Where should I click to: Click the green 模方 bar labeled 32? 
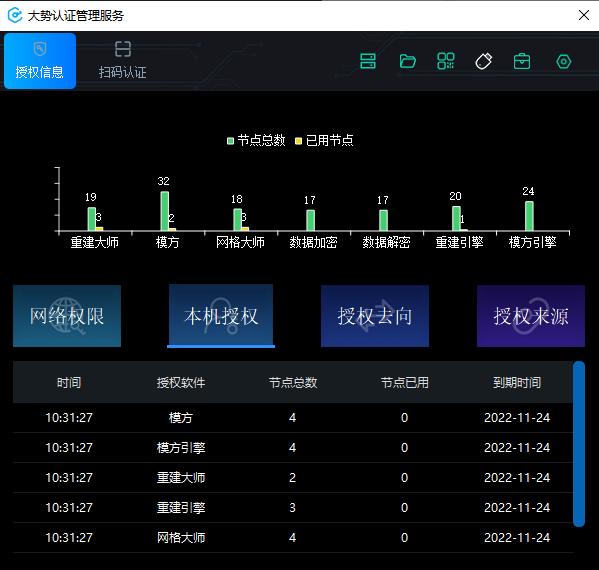[x=165, y=211]
